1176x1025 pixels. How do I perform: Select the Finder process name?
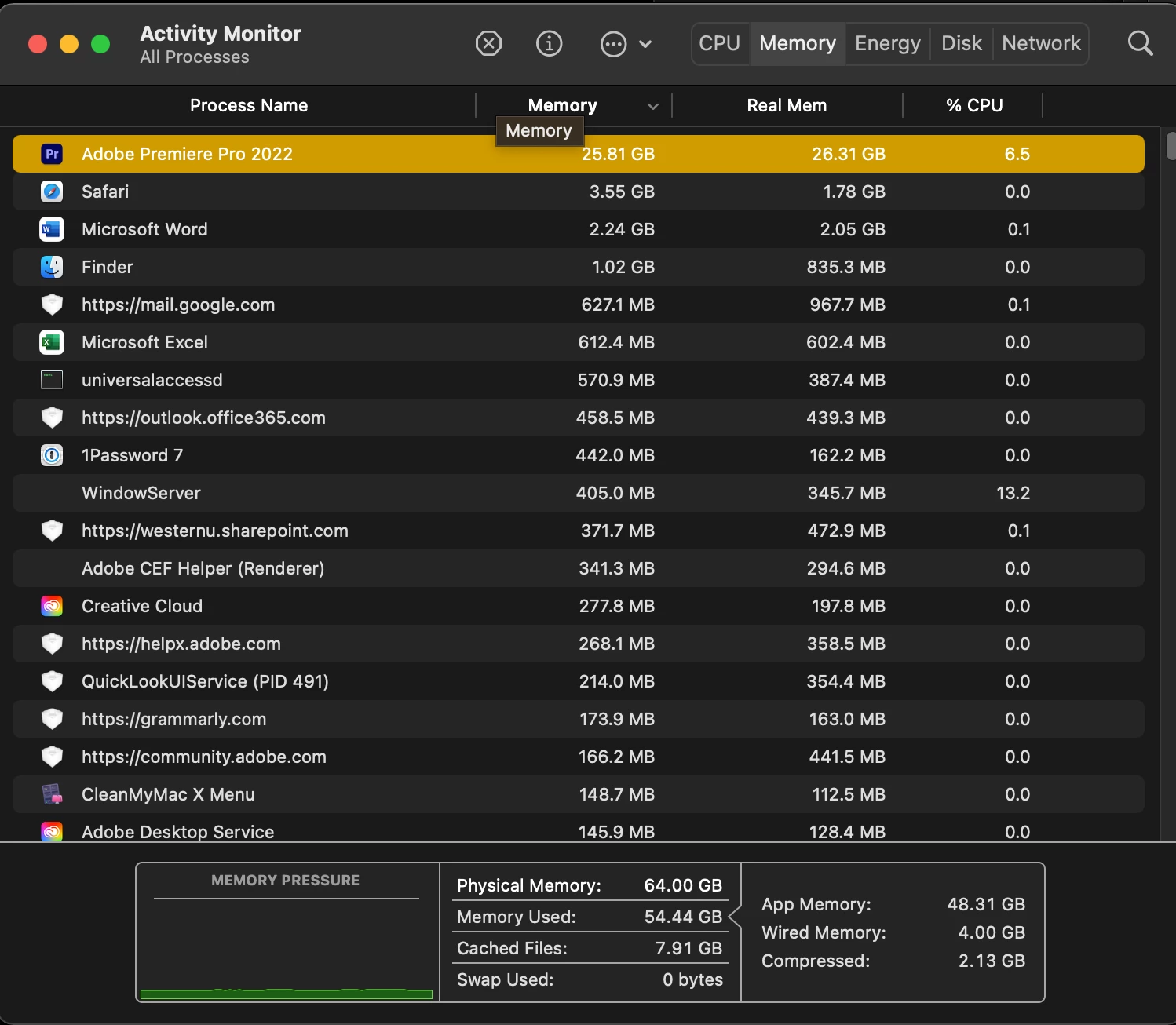point(108,267)
